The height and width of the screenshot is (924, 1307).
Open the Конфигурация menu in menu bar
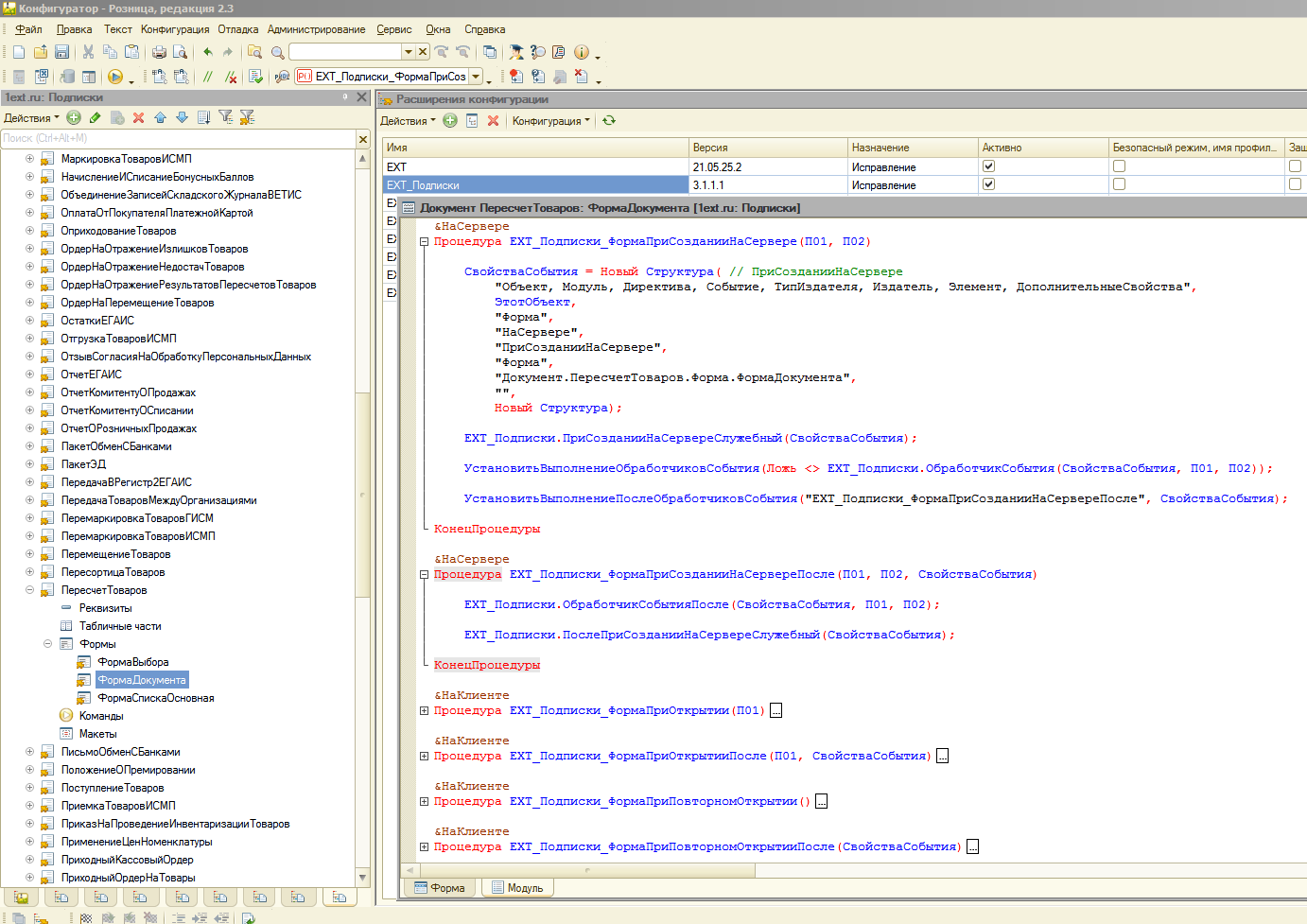[x=175, y=29]
